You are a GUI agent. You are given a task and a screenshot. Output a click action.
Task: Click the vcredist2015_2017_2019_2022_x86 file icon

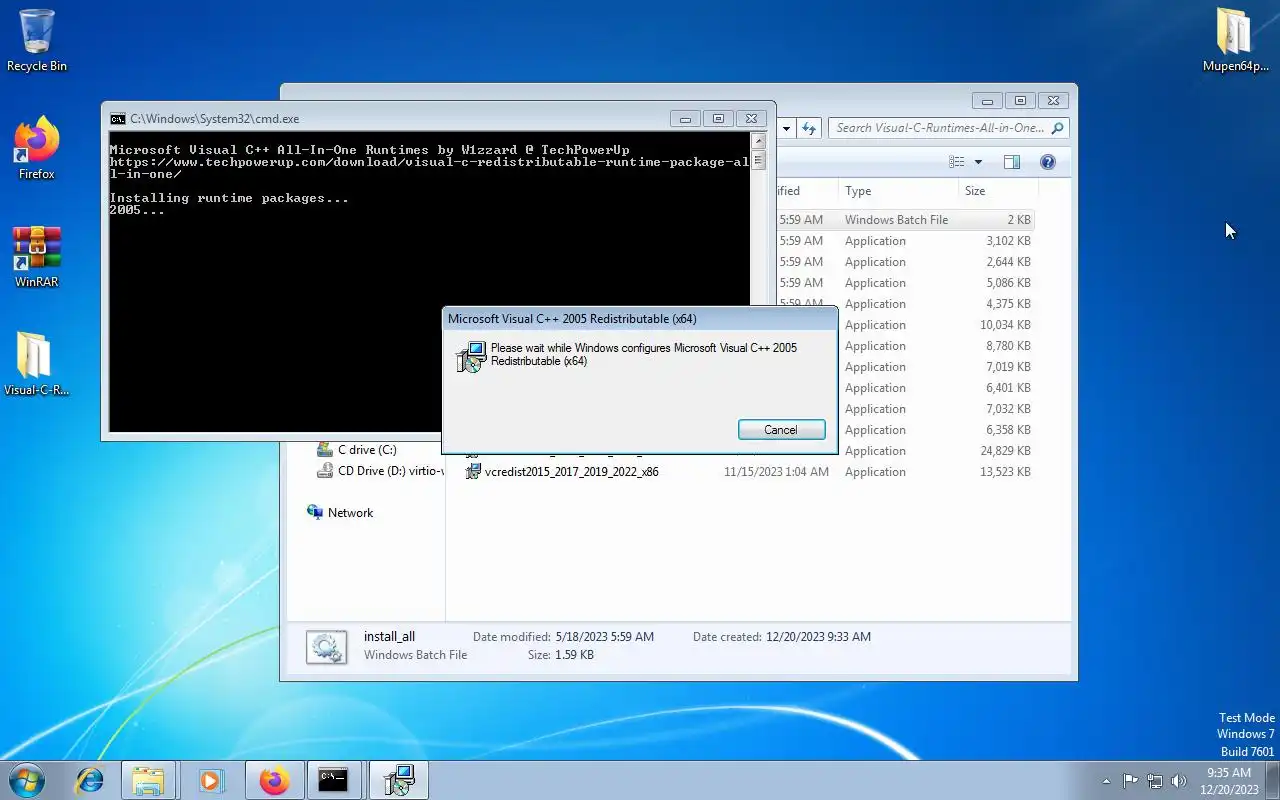click(x=473, y=472)
